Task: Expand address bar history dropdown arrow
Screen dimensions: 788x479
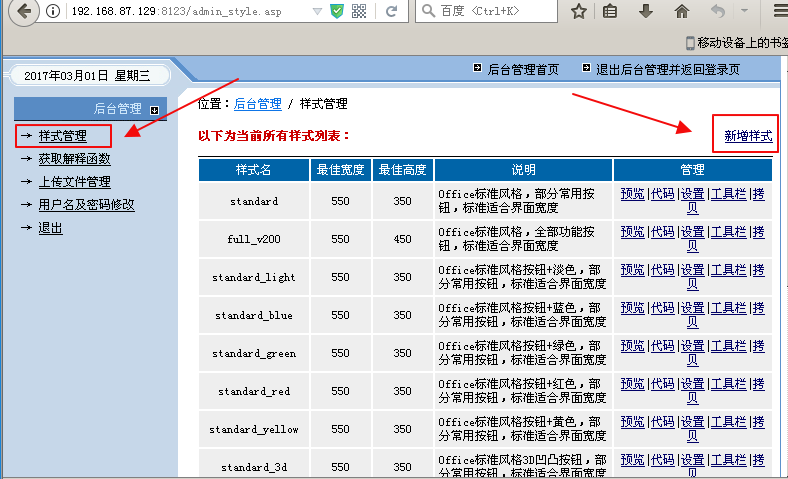Action: [317, 11]
